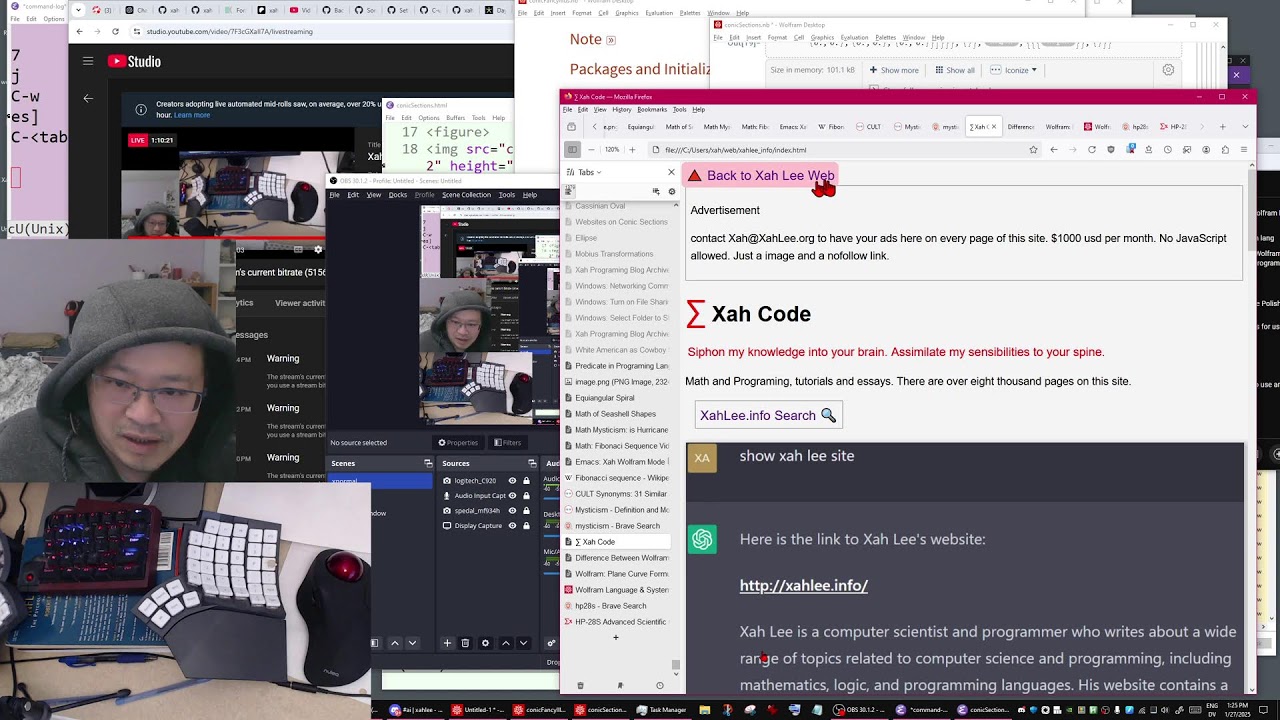The image size is (1280, 720).
Task: Reload the Xah Code page in Firefox
Action: coord(1092,150)
